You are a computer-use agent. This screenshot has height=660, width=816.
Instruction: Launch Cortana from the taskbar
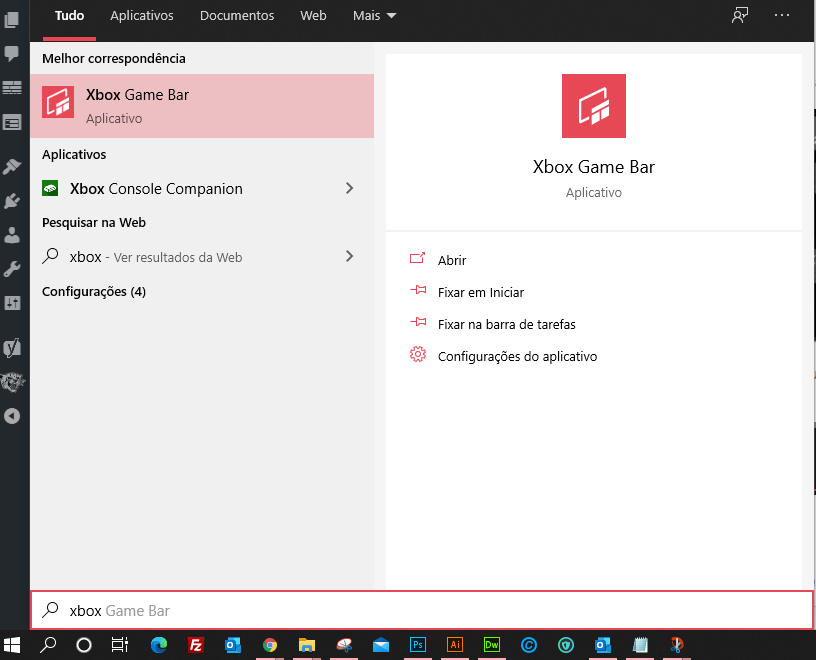tap(84, 645)
